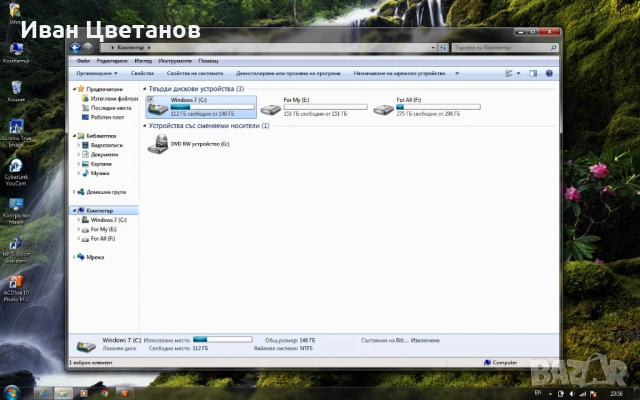The height and width of the screenshot is (400, 640).
Task: Go back with the blue Back arrow
Action: coord(75,48)
